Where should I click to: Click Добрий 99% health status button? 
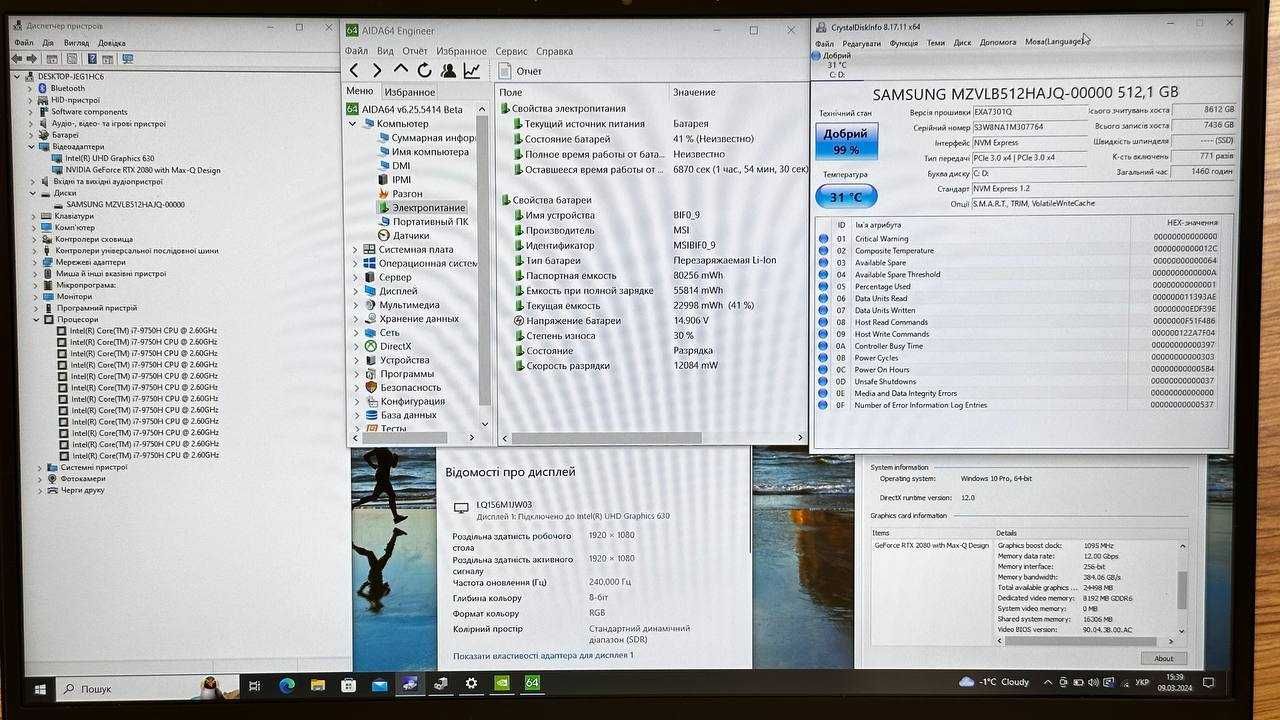[847, 142]
